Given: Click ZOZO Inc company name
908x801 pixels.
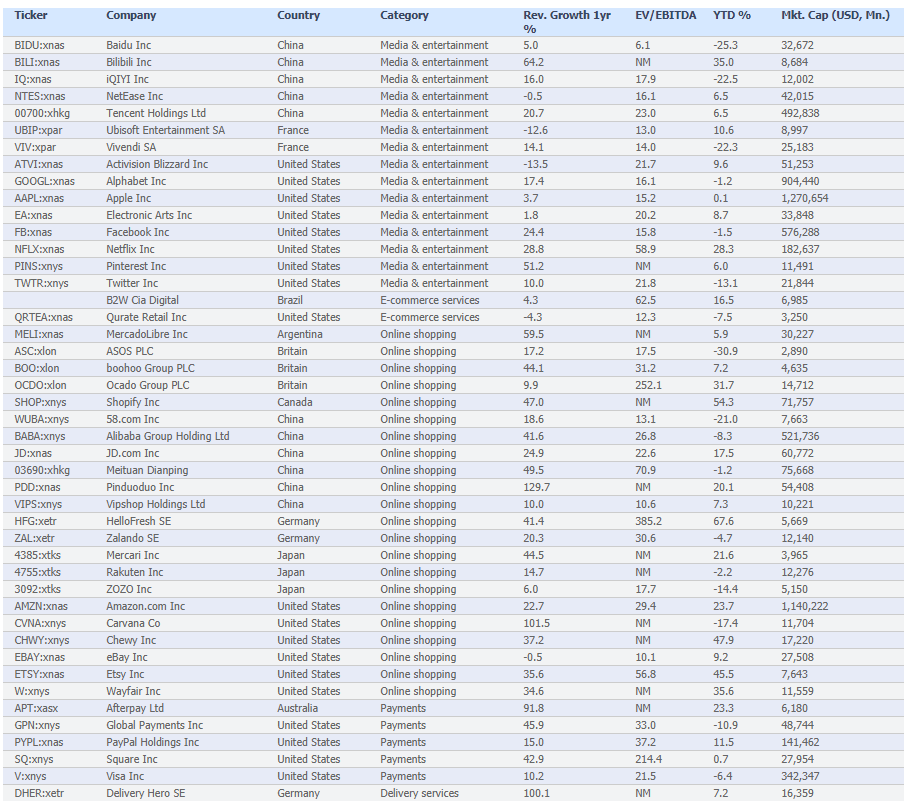Looking at the screenshot, I should [129, 589].
